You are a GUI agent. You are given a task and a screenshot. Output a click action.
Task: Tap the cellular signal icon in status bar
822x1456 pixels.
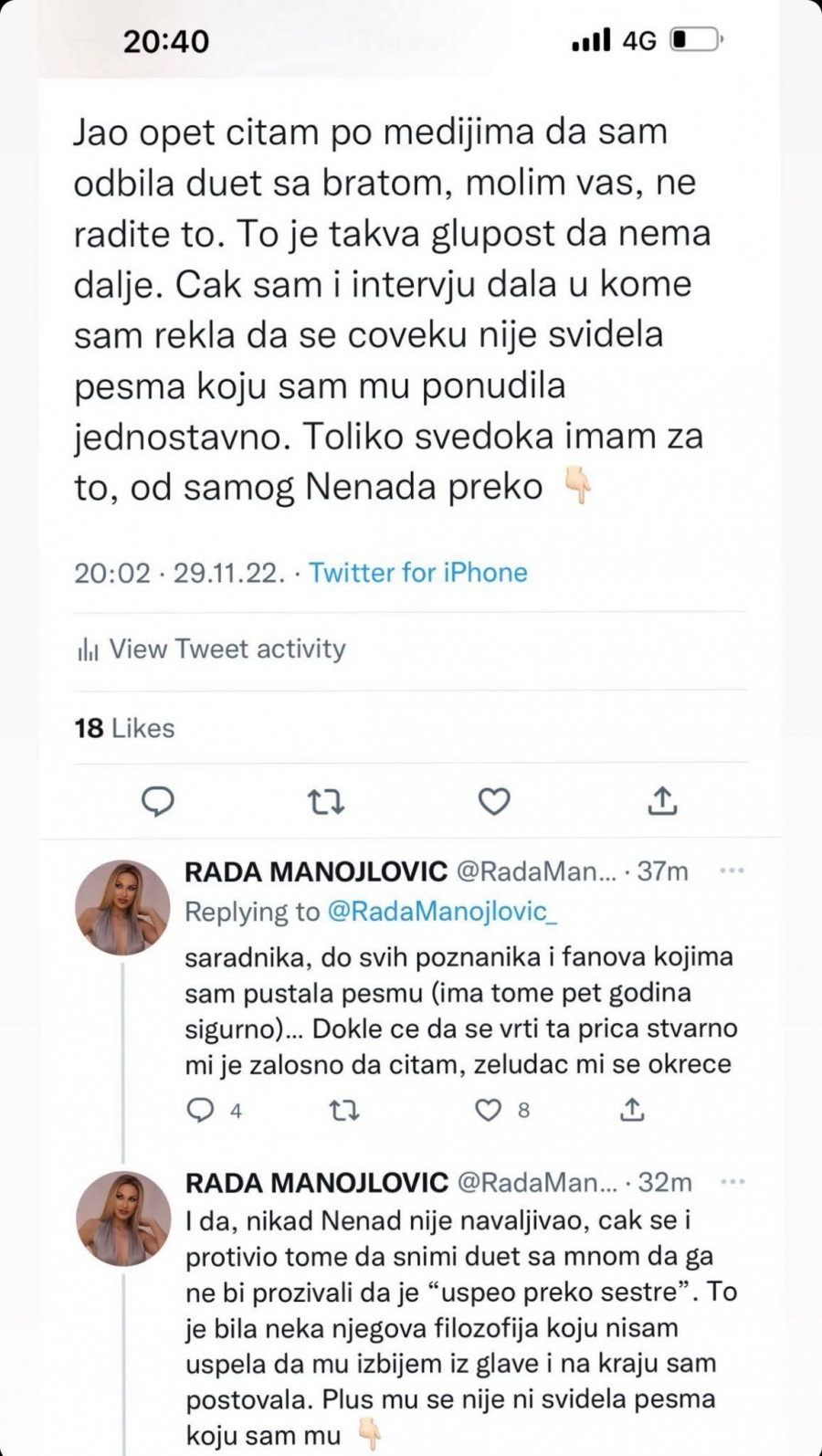coord(592,40)
